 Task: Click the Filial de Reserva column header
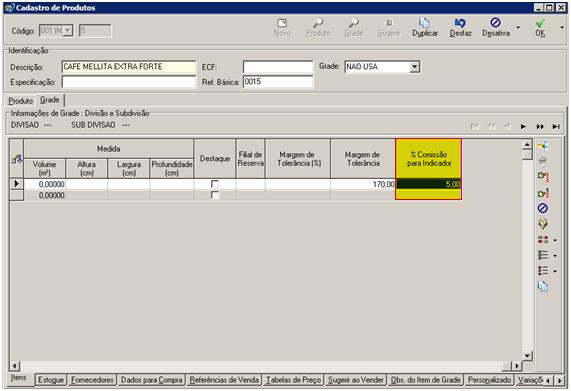click(251, 159)
